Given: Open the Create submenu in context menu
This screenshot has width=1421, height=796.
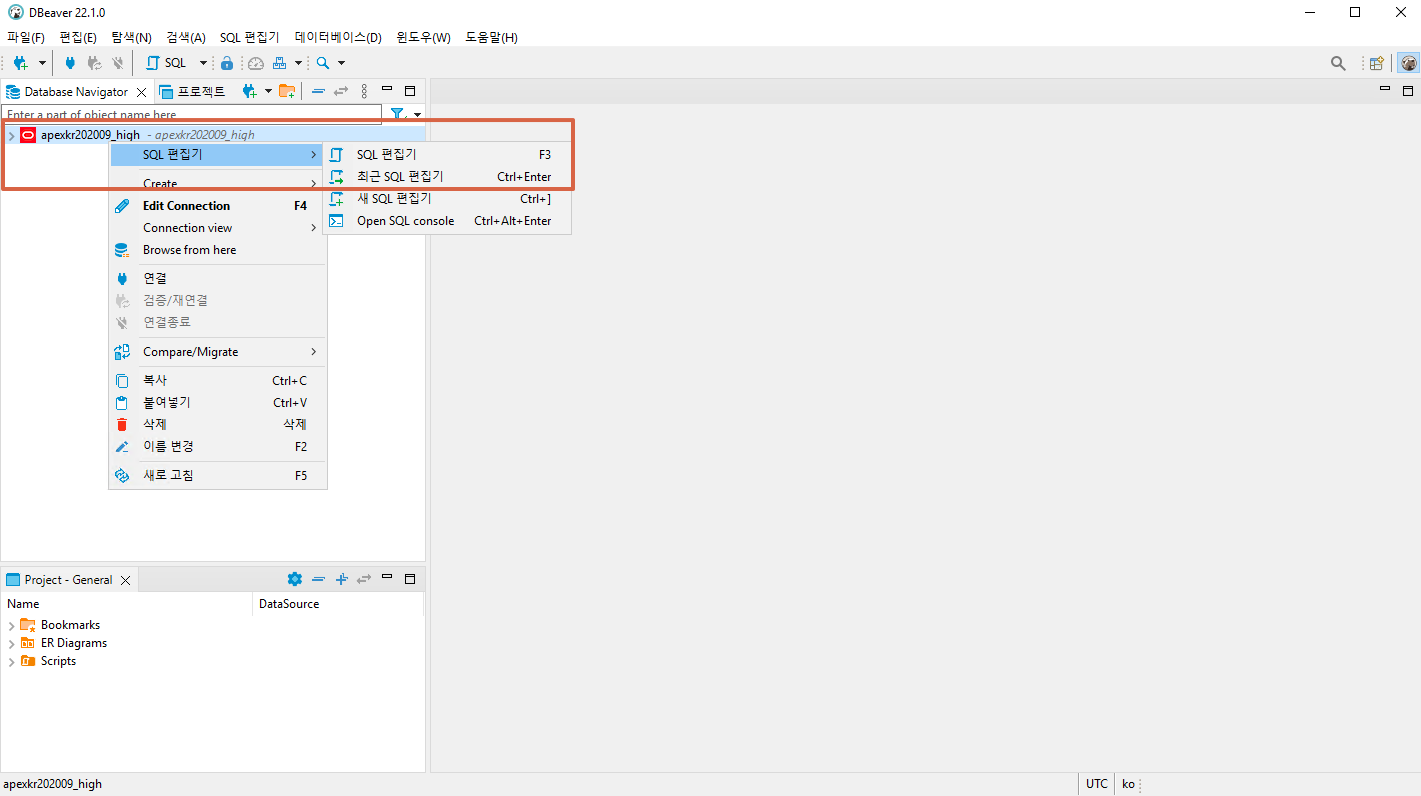Looking at the screenshot, I should click(217, 184).
